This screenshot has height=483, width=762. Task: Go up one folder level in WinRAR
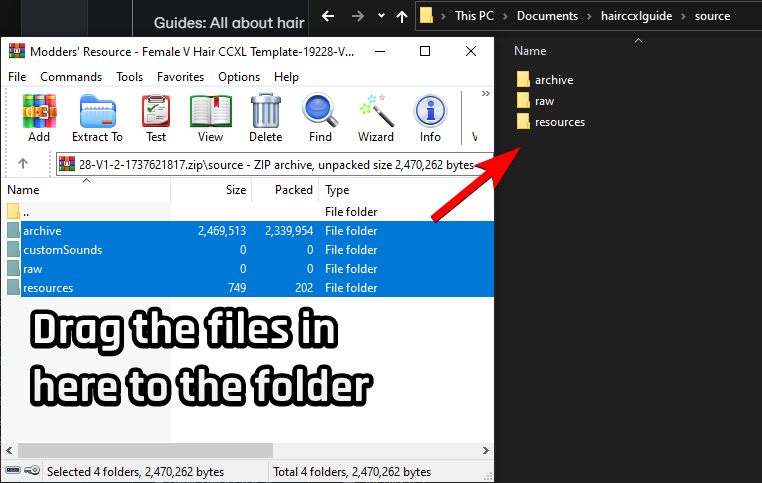[23, 164]
